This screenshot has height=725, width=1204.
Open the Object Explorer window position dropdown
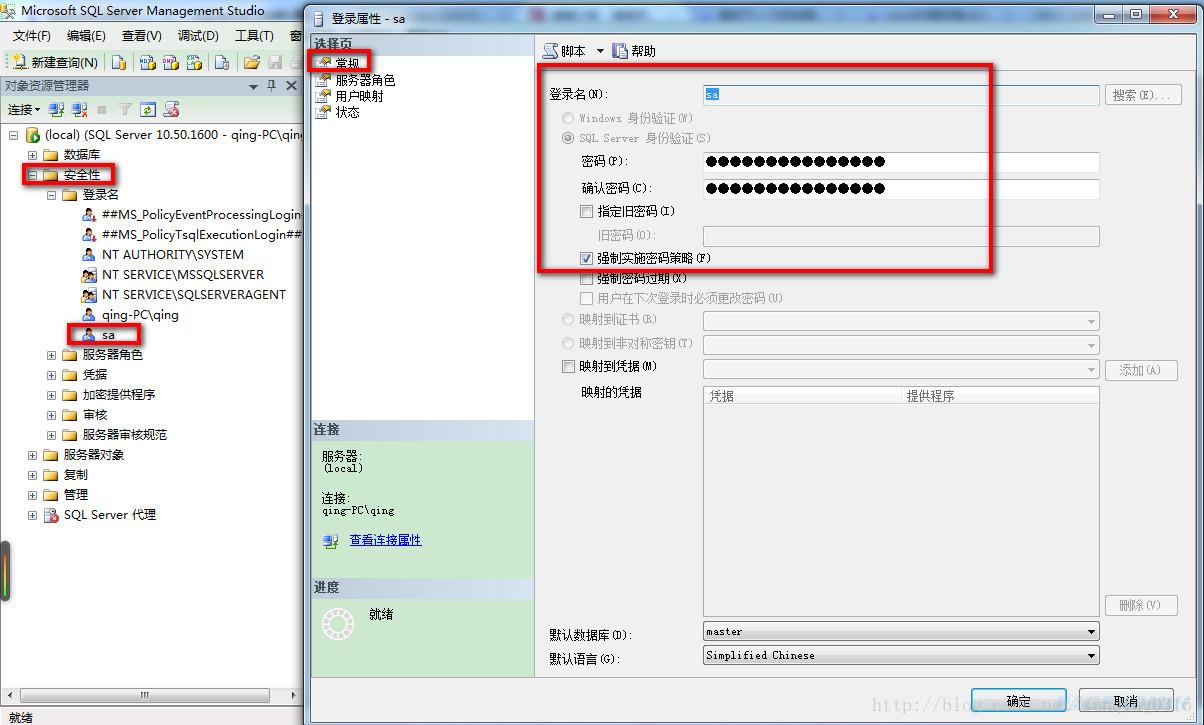point(253,86)
